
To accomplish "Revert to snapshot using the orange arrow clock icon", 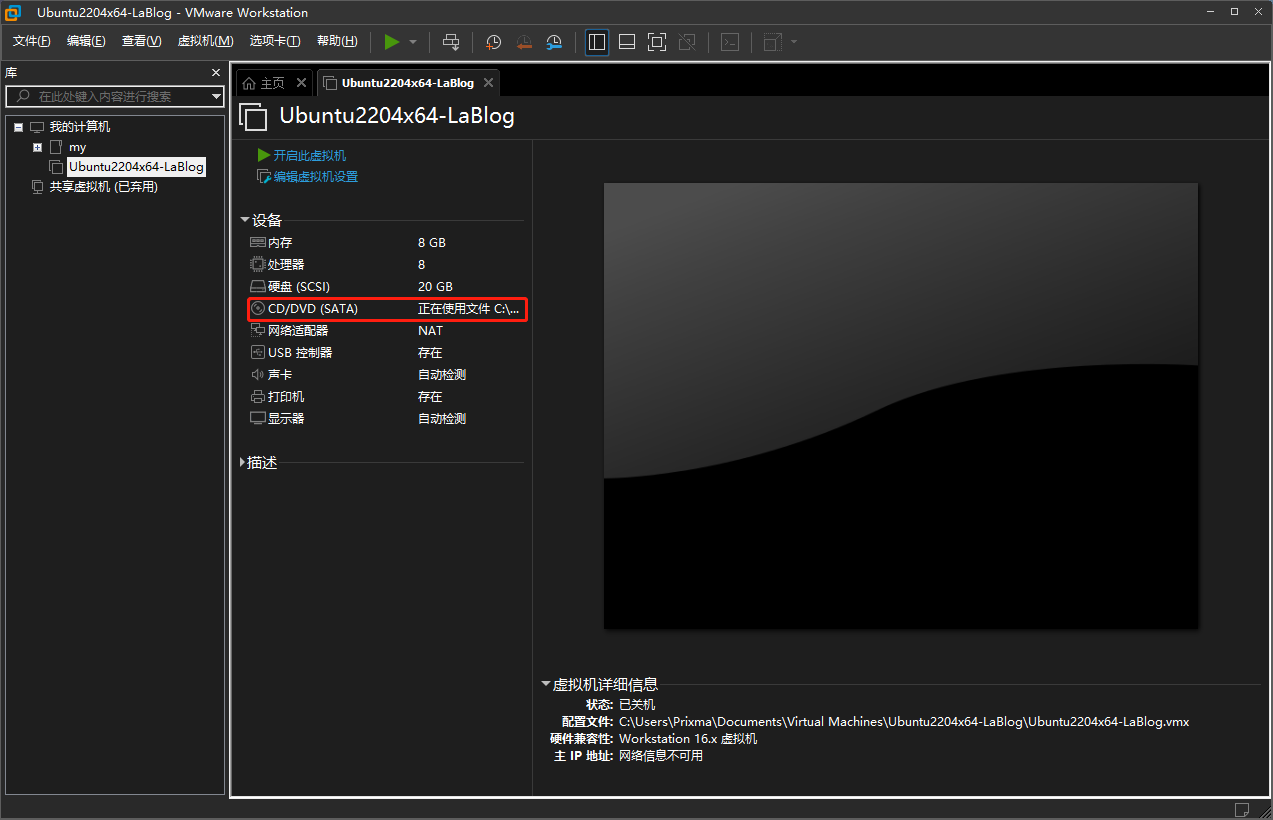I will click(x=524, y=42).
